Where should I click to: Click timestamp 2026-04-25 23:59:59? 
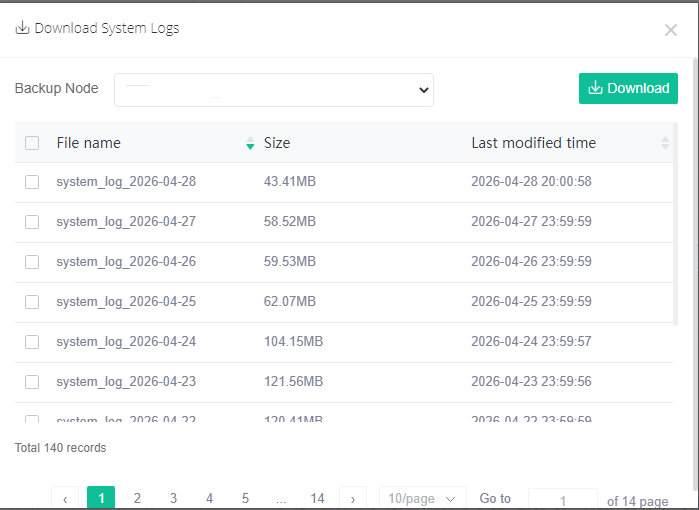[531, 301]
